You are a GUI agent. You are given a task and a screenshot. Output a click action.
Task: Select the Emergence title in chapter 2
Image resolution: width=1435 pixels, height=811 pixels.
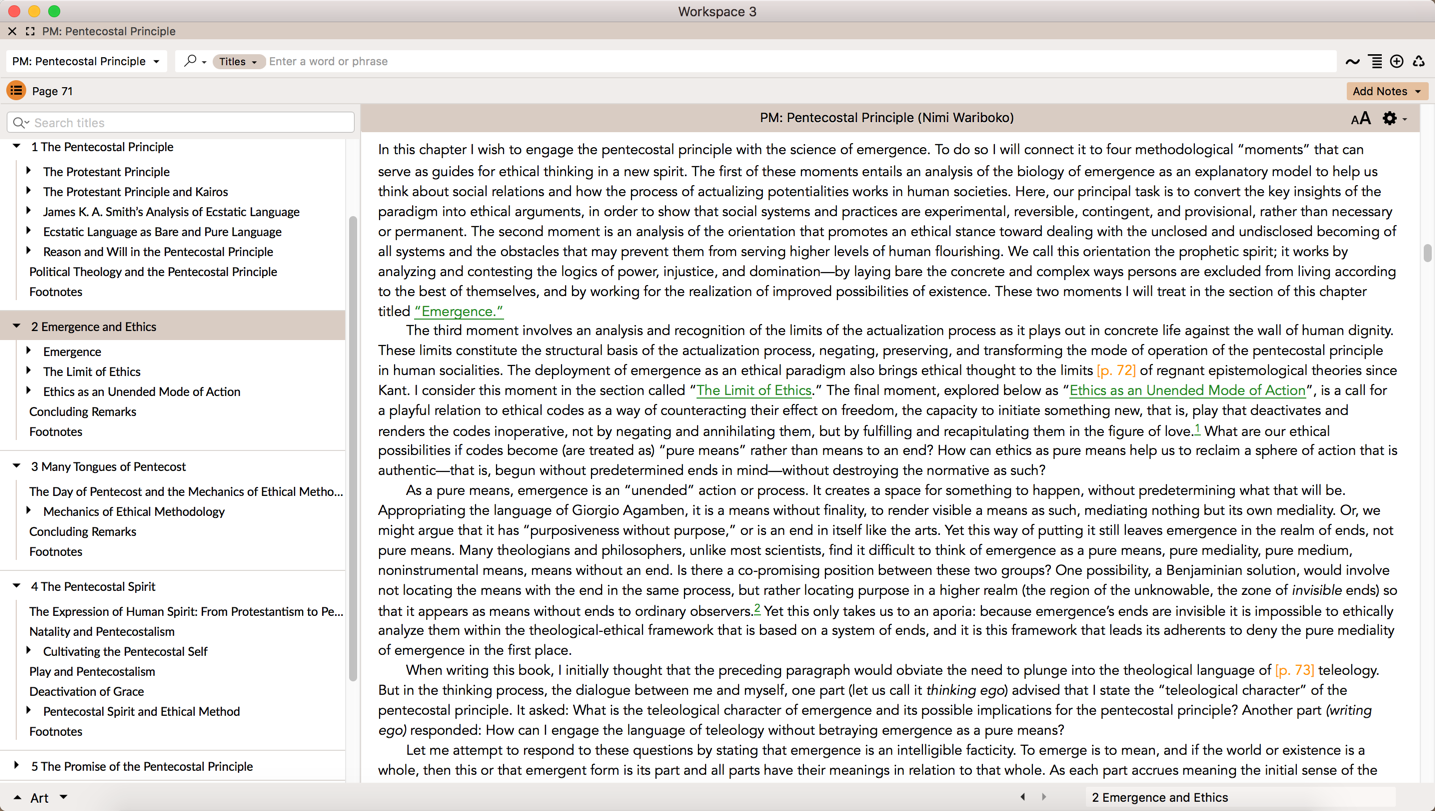tap(72, 352)
